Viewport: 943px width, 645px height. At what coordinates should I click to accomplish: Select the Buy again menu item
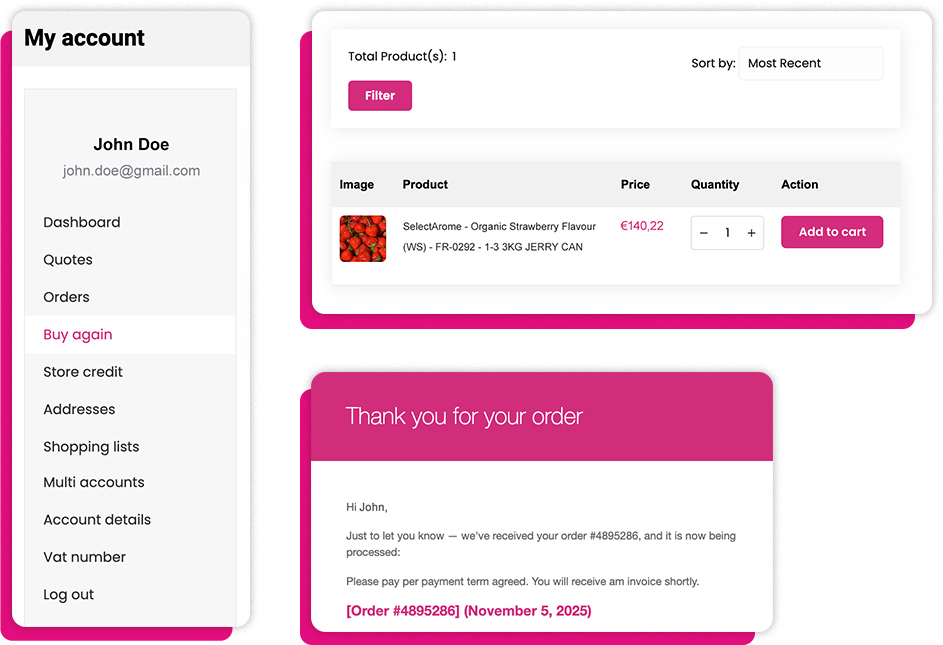[x=77, y=334]
